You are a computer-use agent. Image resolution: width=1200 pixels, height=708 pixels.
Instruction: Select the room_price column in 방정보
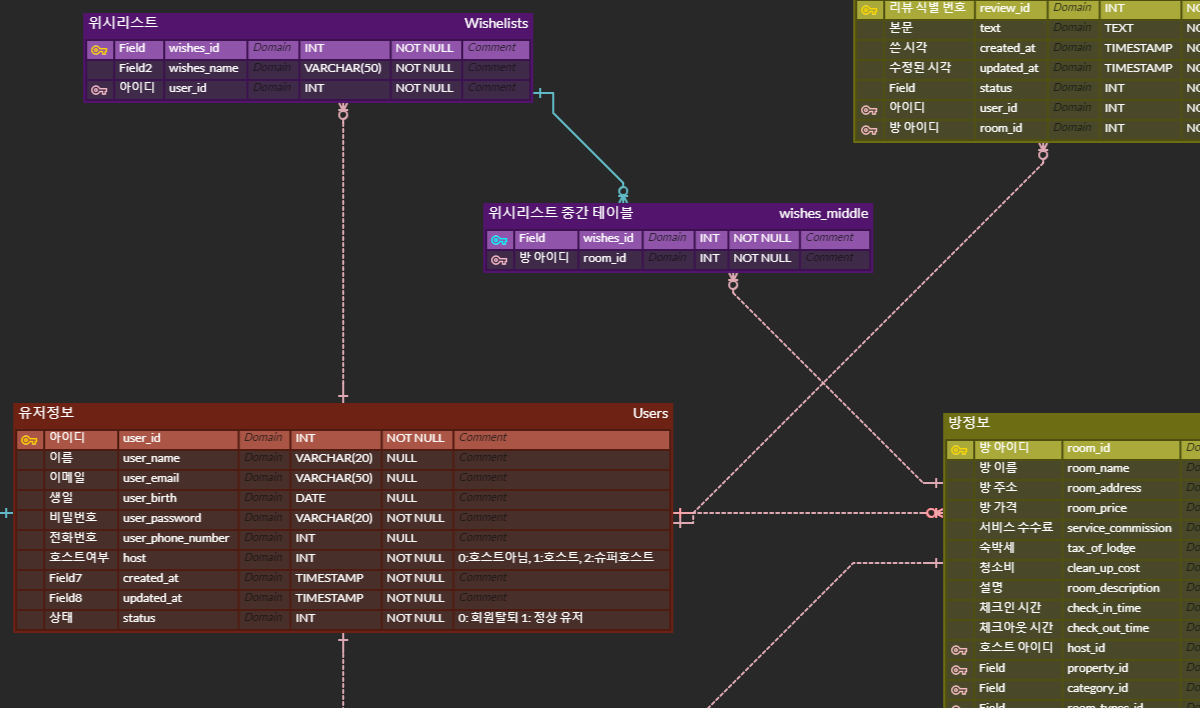pyautogui.click(x=1097, y=508)
